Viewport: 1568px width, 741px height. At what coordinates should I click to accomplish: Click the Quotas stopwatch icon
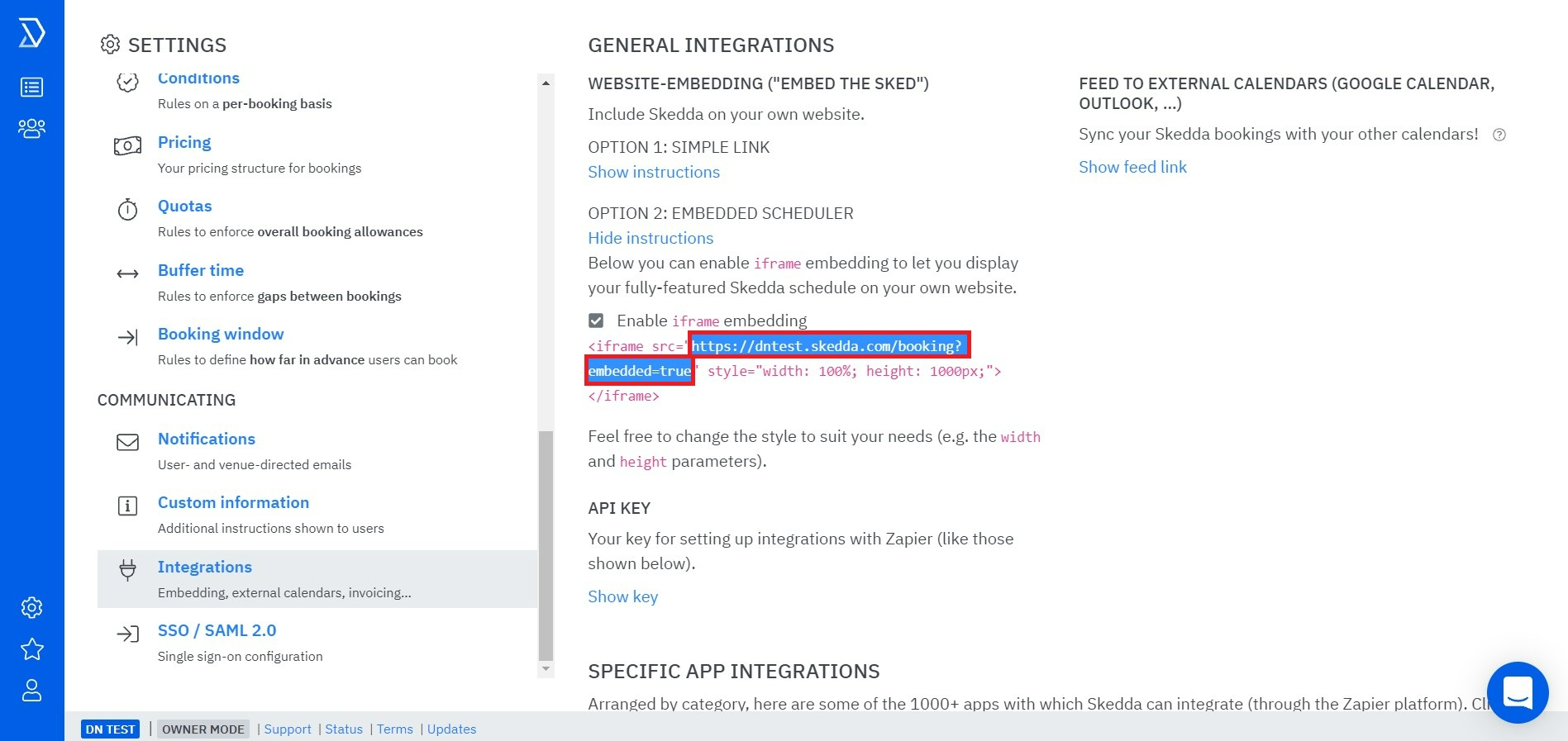[127, 210]
